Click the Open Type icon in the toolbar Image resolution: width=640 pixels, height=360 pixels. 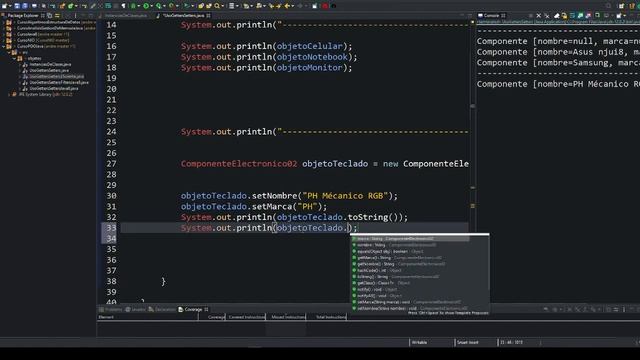point(201,6)
